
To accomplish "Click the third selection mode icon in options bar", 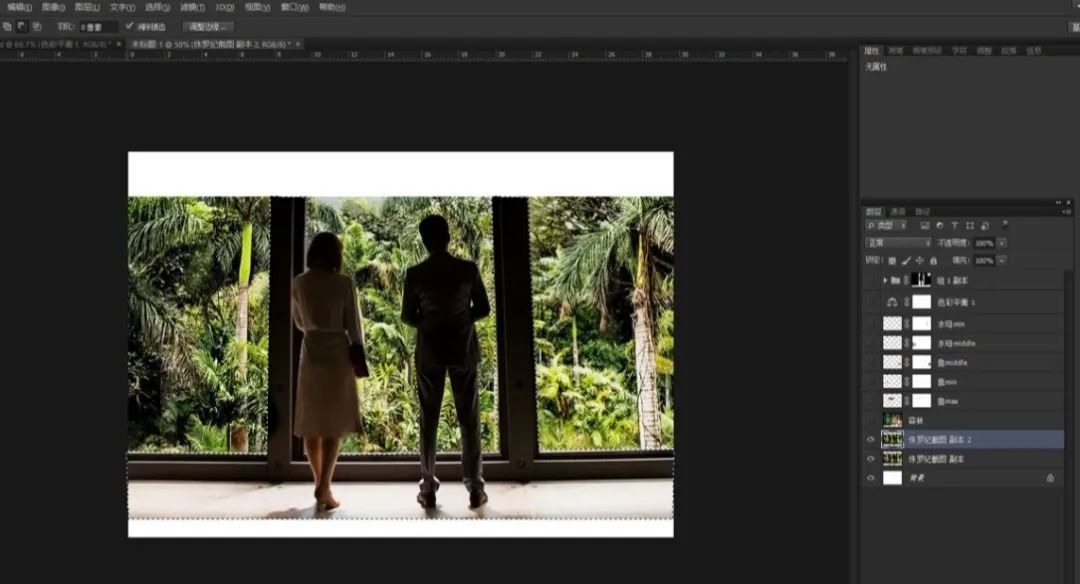I will coord(37,27).
